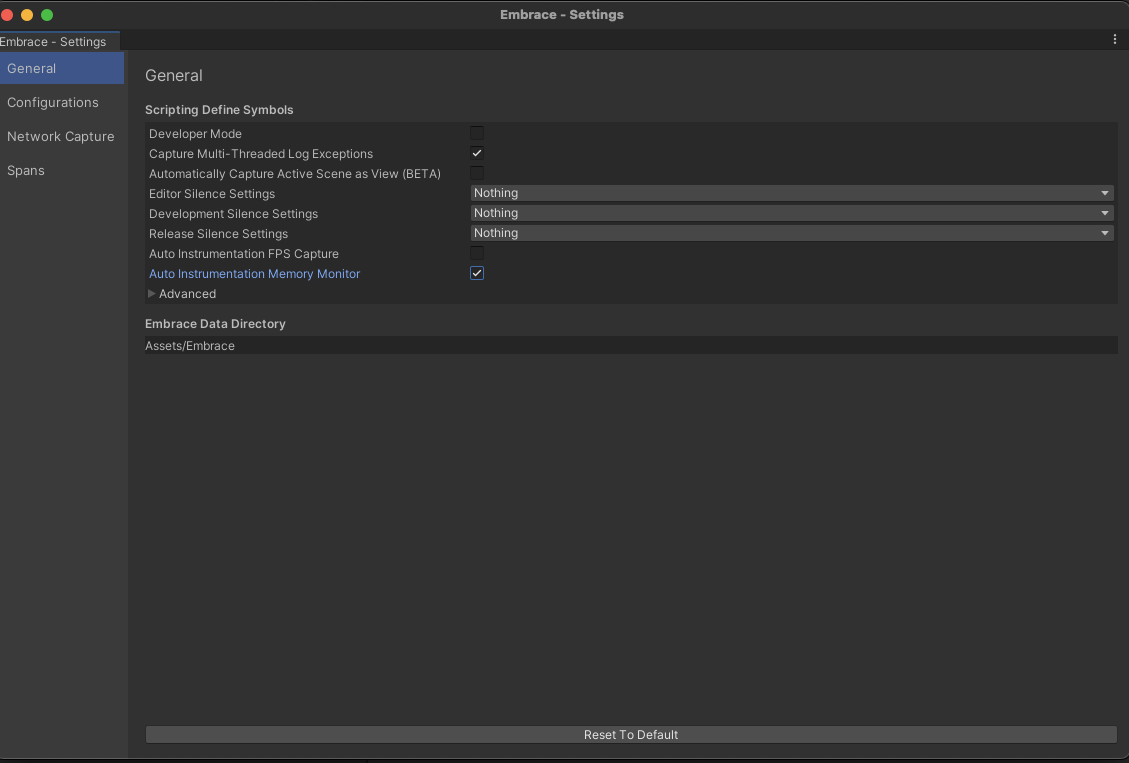Click the Release Silence Settings label
The height and width of the screenshot is (763, 1129).
tap(218, 234)
